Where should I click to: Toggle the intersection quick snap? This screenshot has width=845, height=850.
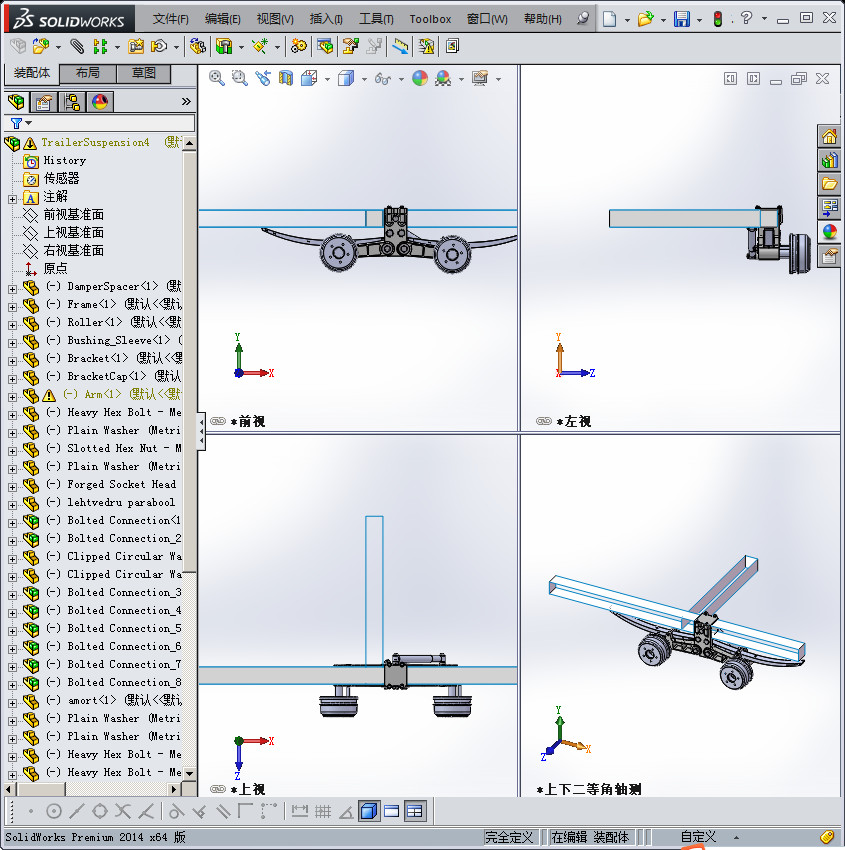(x=122, y=811)
